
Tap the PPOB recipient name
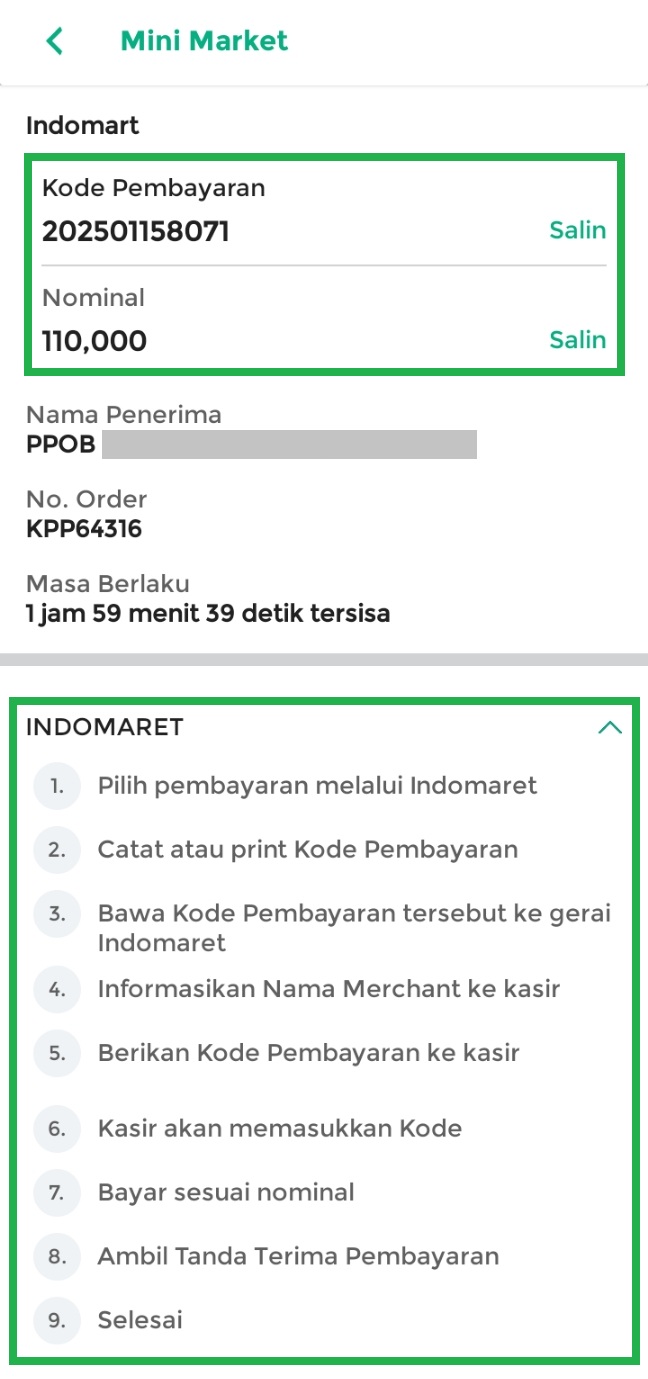[61, 444]
